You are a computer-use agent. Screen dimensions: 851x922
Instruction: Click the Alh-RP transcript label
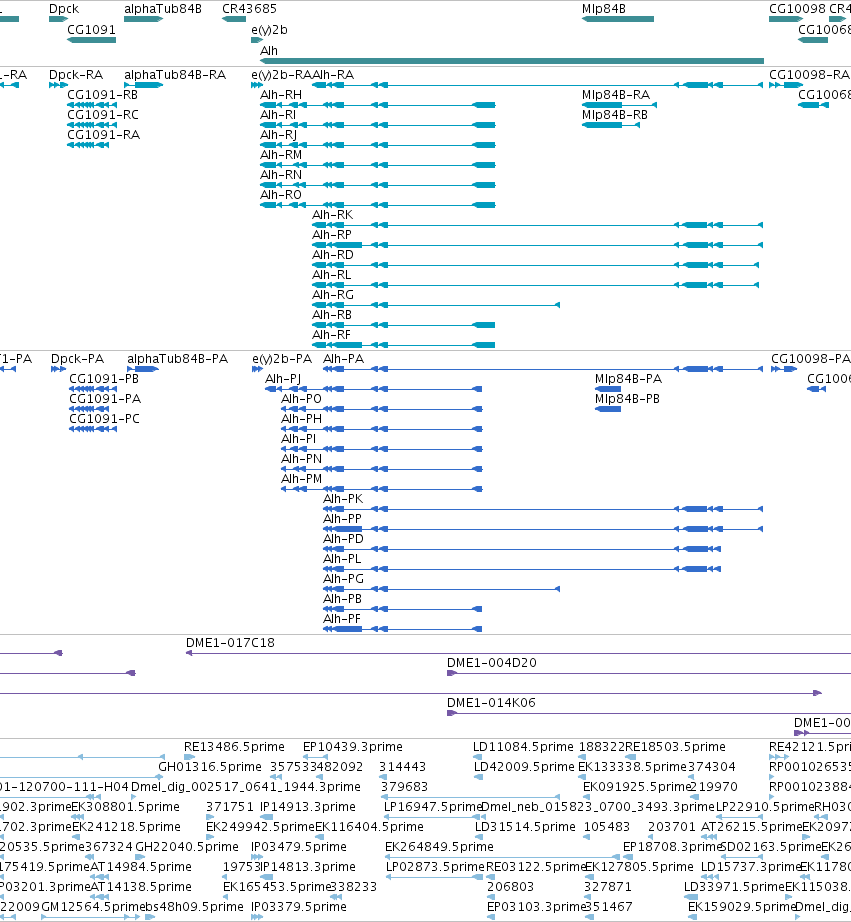coord(332,235)
